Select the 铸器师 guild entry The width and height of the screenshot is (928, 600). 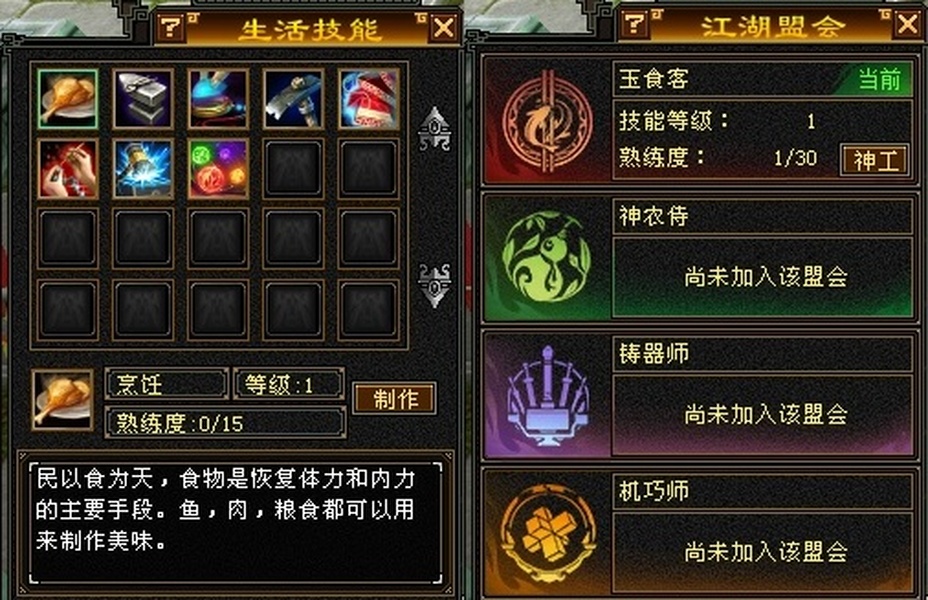pyautogui.click(x=699, y=395)
